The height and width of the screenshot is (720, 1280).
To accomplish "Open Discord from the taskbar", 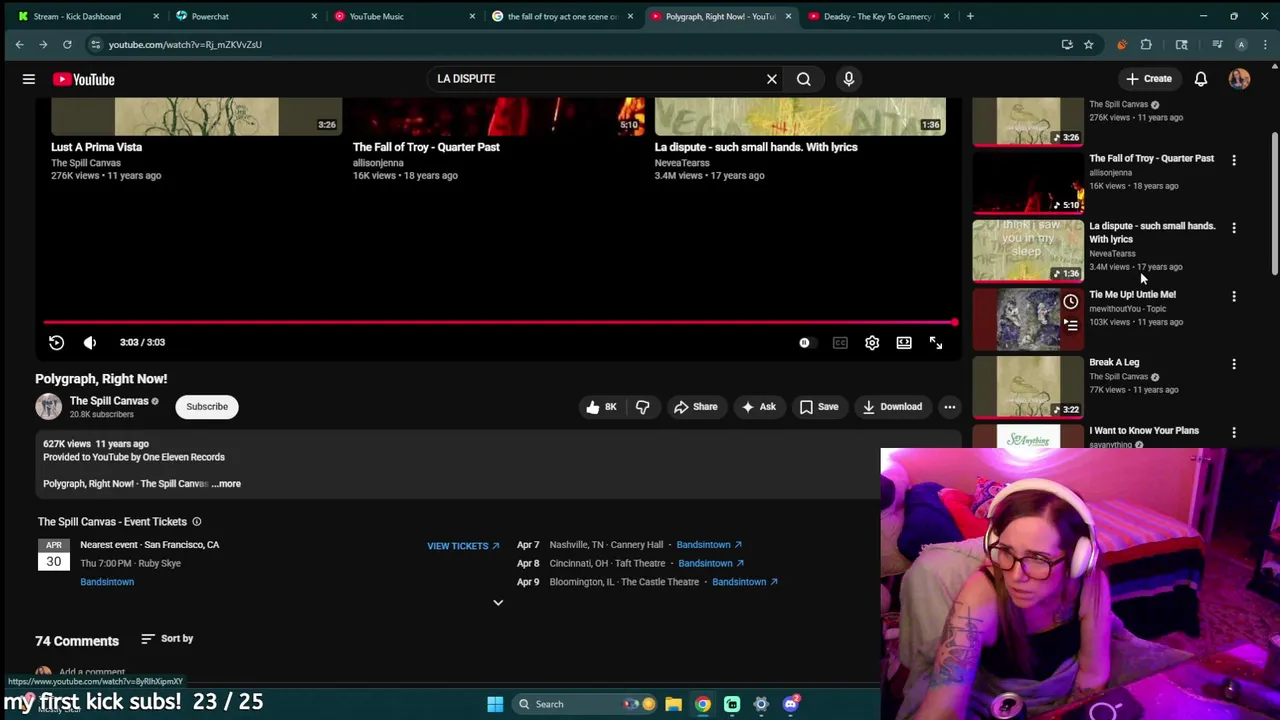I will (791, 704).
